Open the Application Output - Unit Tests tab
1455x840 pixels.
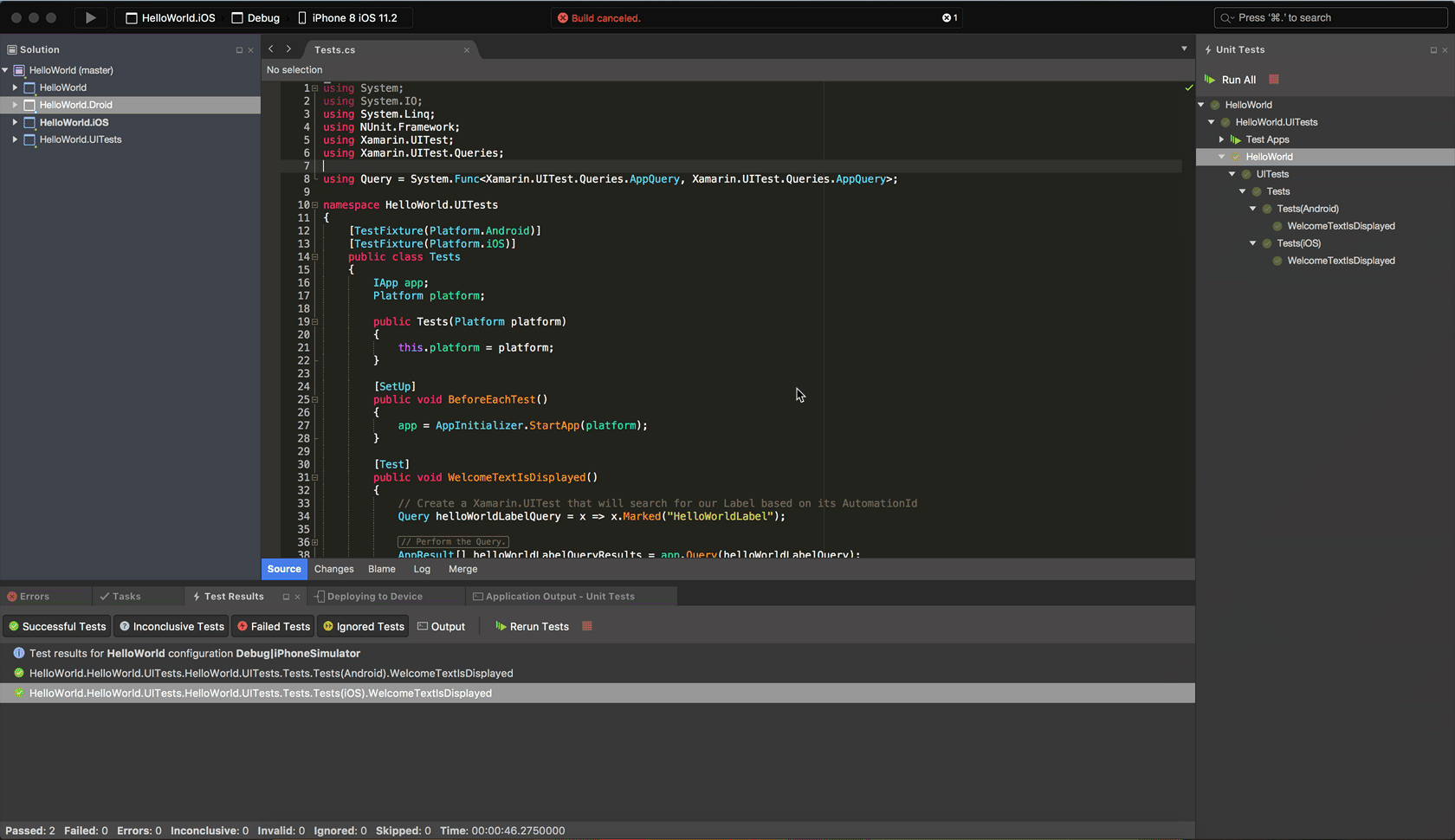pos(559,597)
